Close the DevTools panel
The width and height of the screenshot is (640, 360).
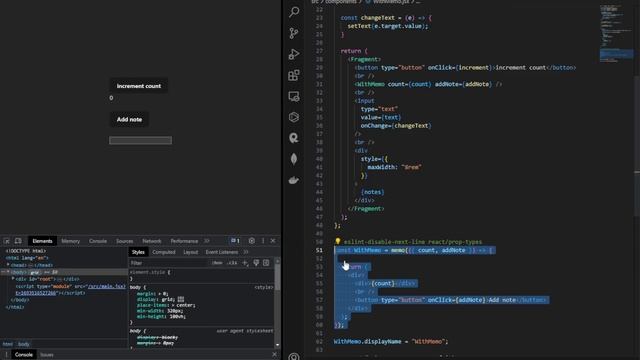[273, 241]
